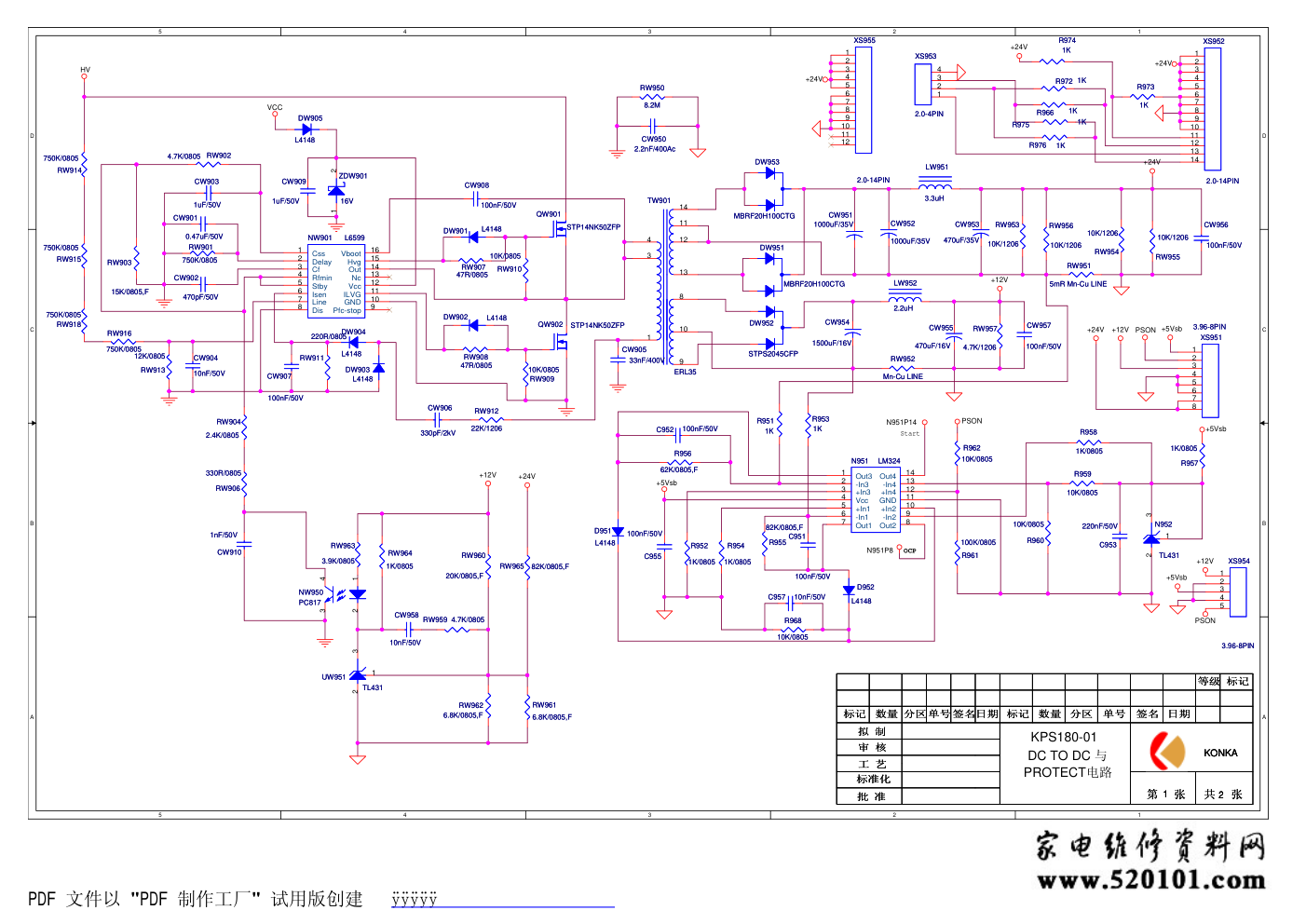
Task: Click the 'DC TO DC 与' title text
Action: pyautogui.click(x=1068, y=755)
